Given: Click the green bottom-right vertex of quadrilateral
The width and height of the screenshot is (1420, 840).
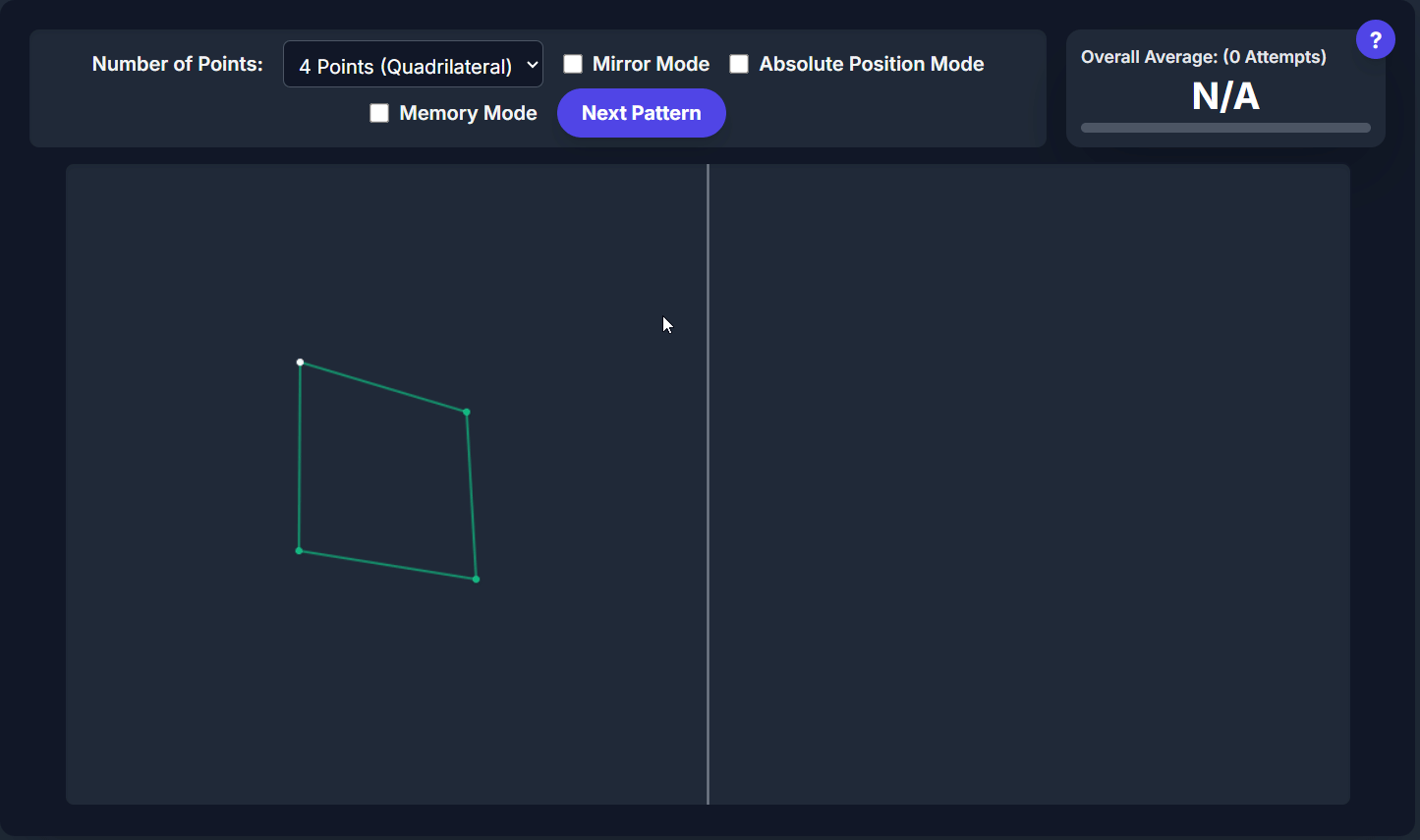Looking at the screenshot, I should click(476, 580).
